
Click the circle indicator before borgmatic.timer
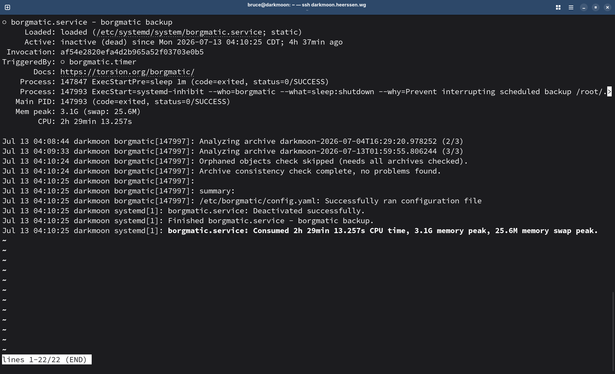click(62, 62)
